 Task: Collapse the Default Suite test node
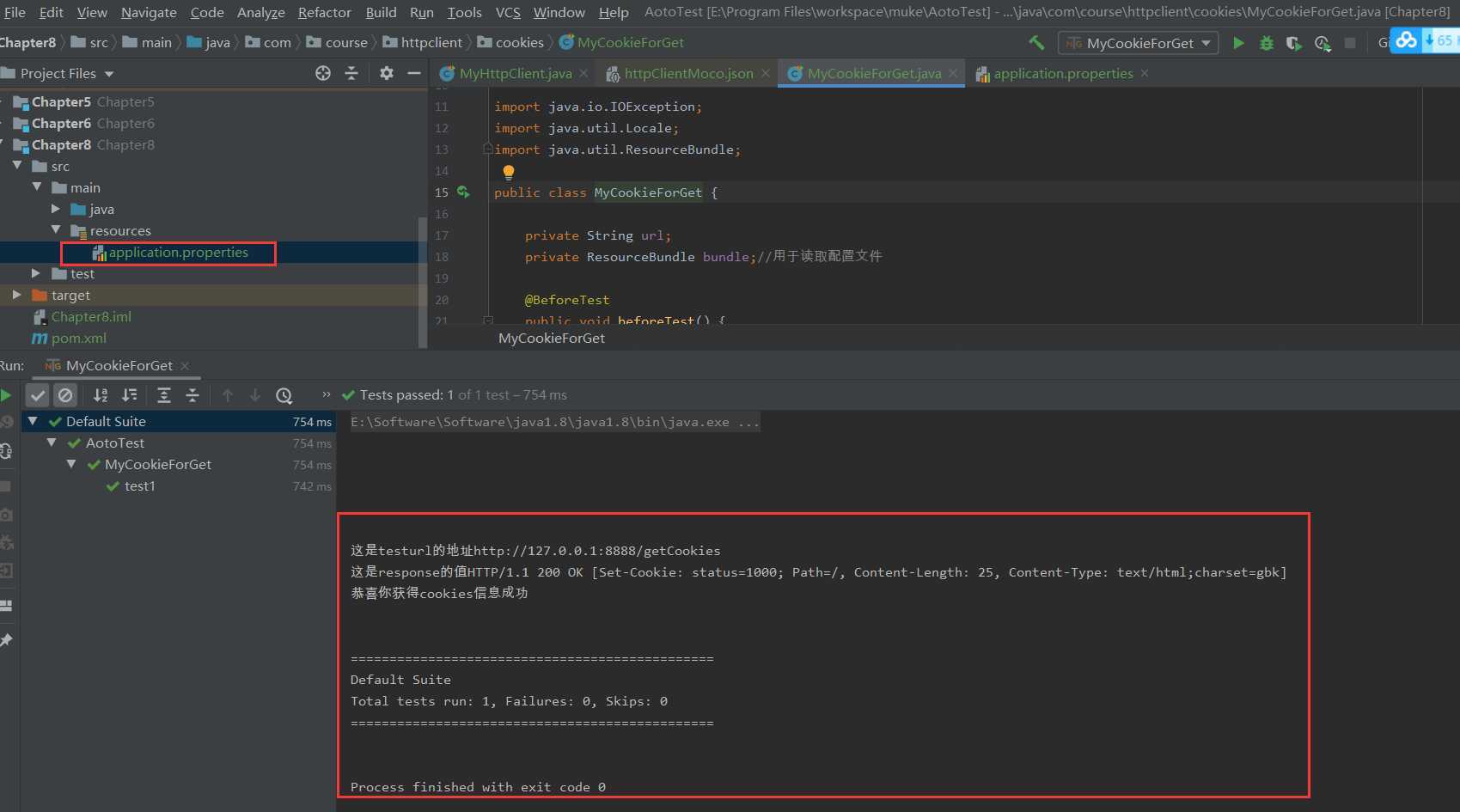33,421
